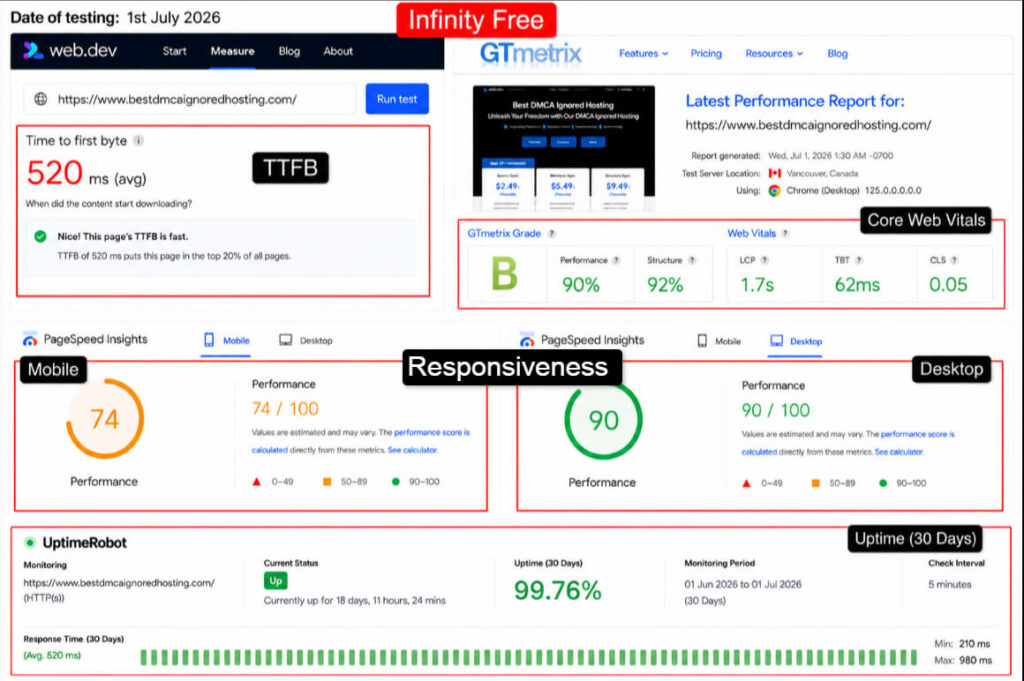1024x681 pixels.
Task: Open the Resources dropdown in GTmetrix
Action: 774,54
